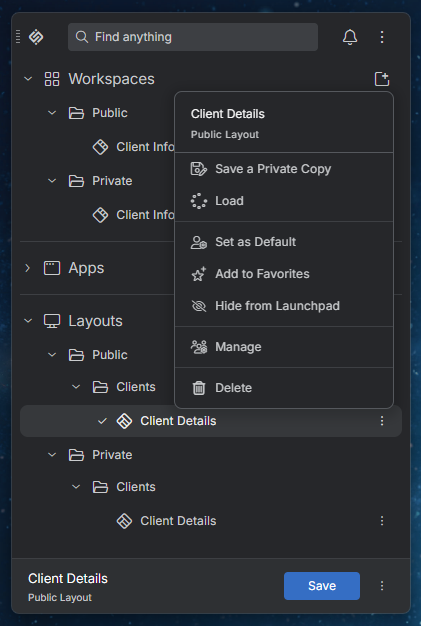
Task: Collapse the Private folder under Workspaces
Action: [x=52, y=181]
